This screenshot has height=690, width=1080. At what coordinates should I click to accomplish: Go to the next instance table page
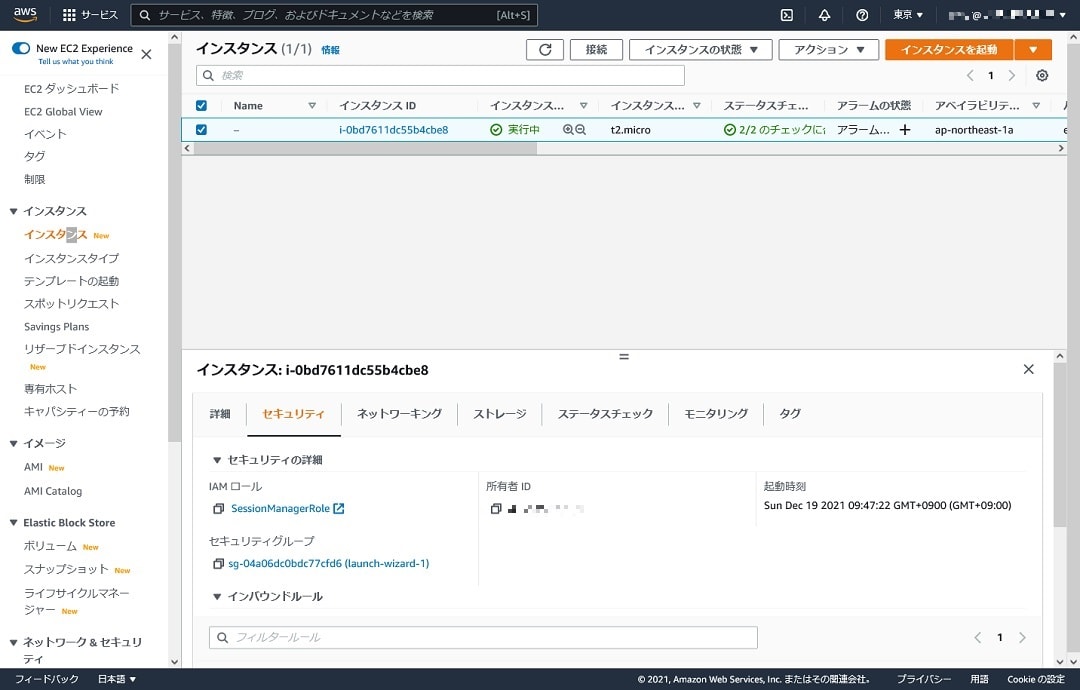pos(1012,76)
